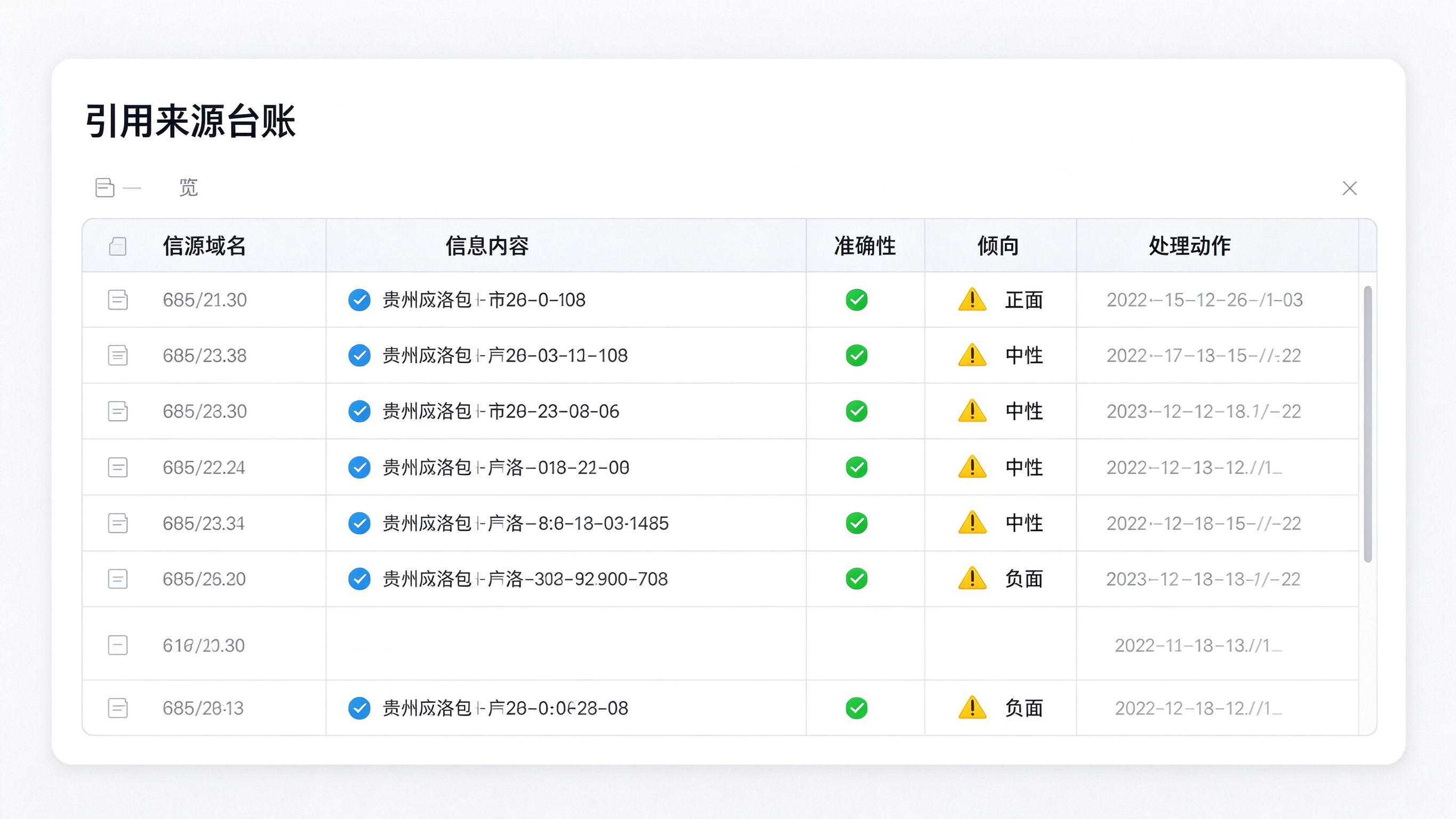Click warning triangle next to 正面
The image size is (1456, 819).
tap(972, 300)
